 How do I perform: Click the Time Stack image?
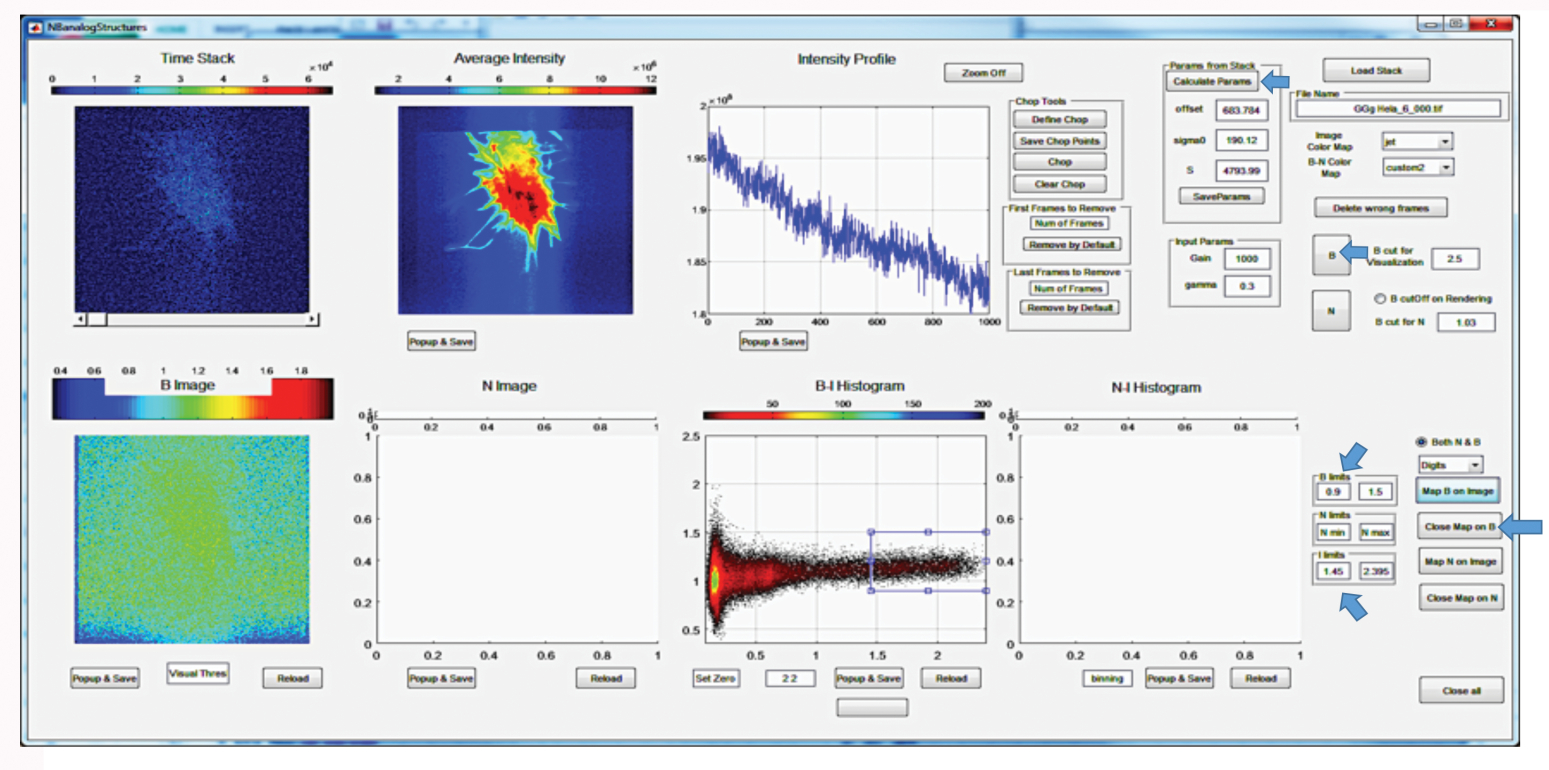coord(192,209)
